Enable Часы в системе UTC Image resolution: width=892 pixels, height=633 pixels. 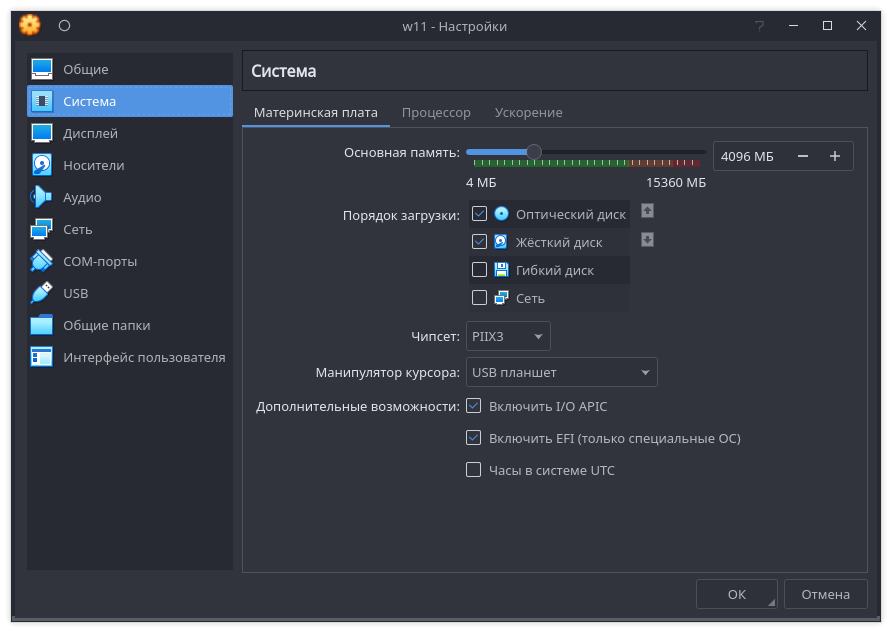[473, 470]
